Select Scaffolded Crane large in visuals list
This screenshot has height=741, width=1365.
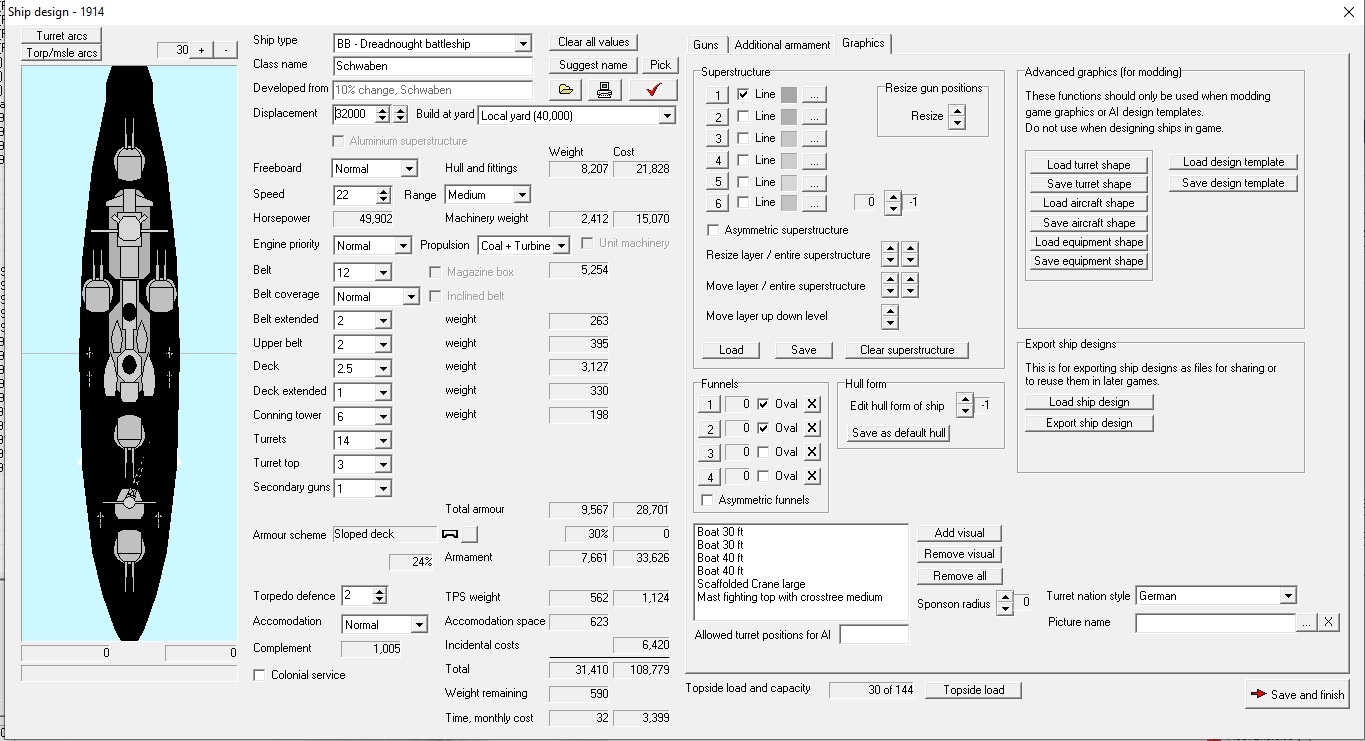[x=751, y=584]
